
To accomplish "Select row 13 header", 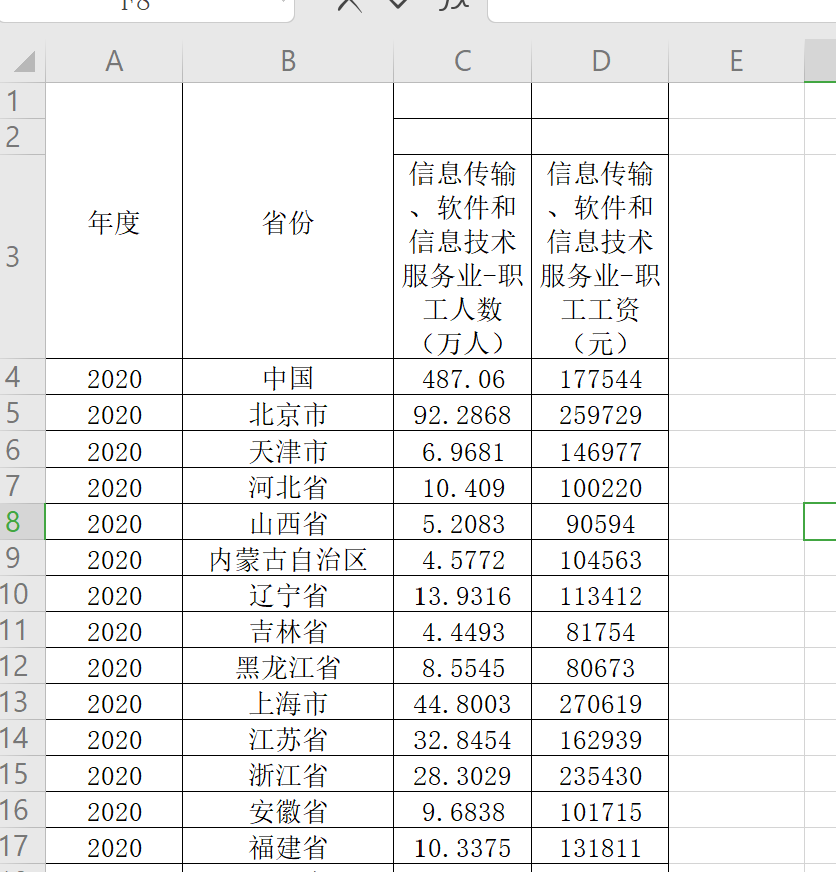I will [x=22, y=702].
